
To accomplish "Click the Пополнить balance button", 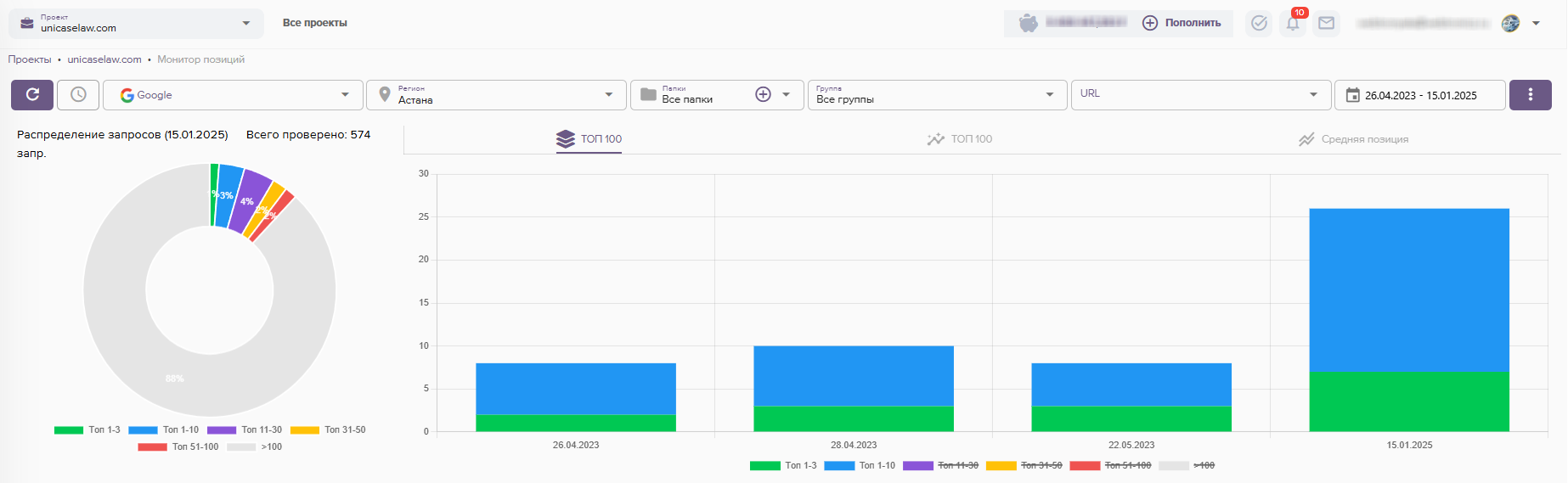I will [1182, 24].
